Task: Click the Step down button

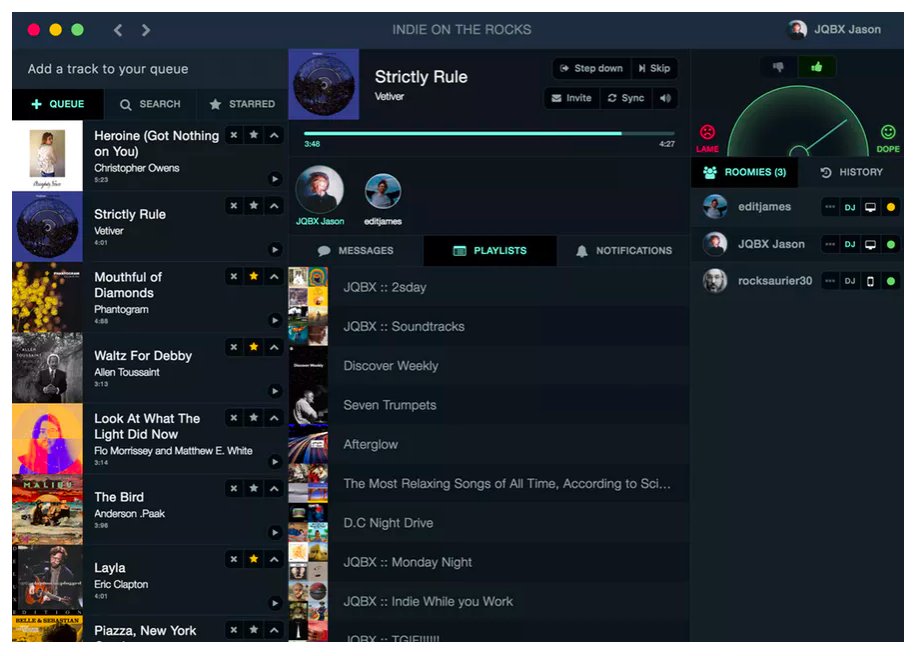Action: pyautogui.click(x=591, y=69)
